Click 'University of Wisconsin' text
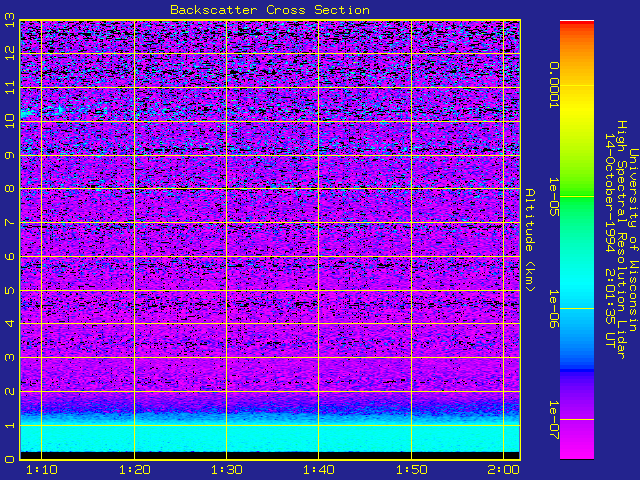 632,240
